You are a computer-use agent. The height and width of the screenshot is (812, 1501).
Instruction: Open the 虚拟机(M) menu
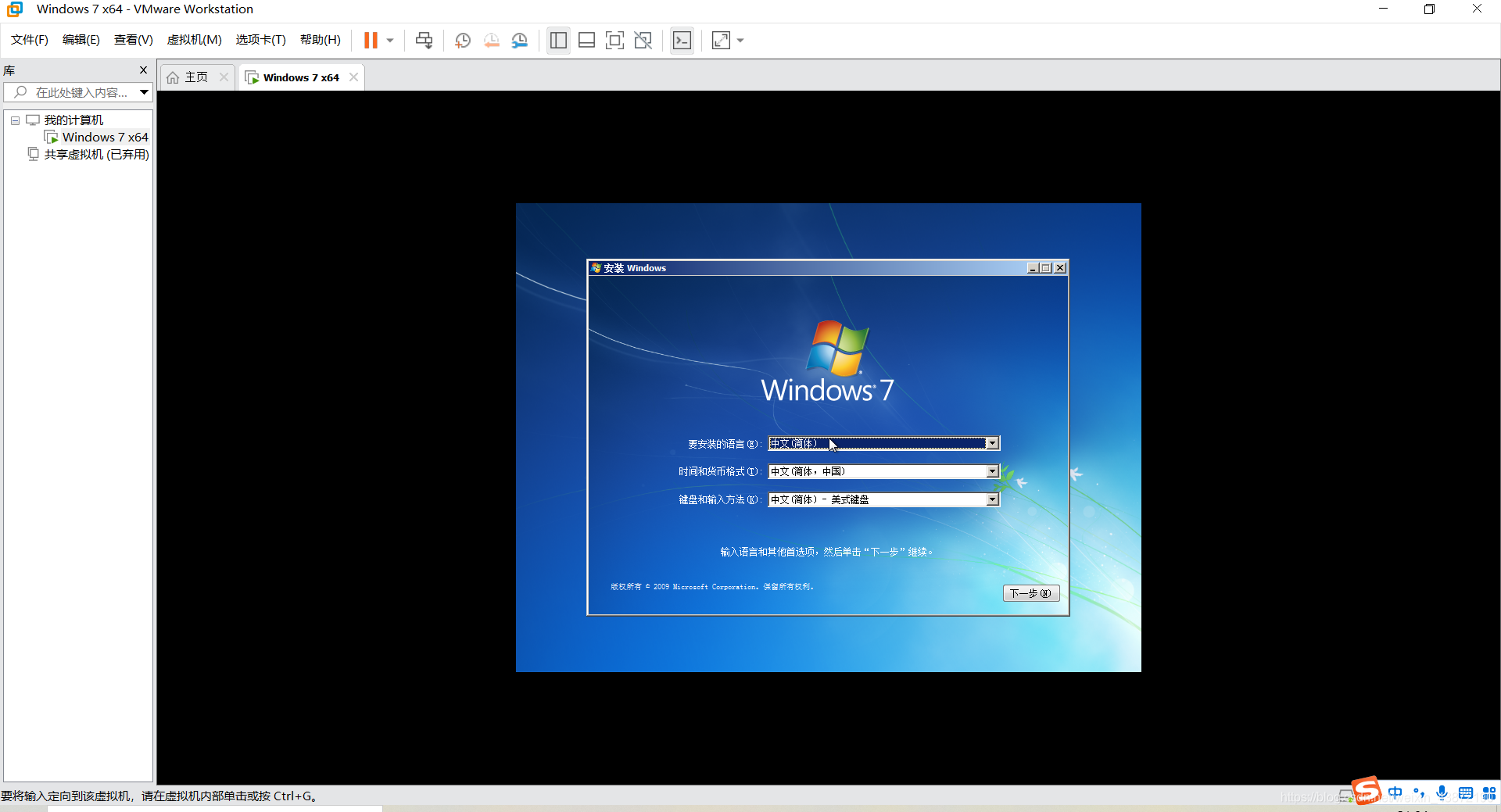click(x=195, y=40)
